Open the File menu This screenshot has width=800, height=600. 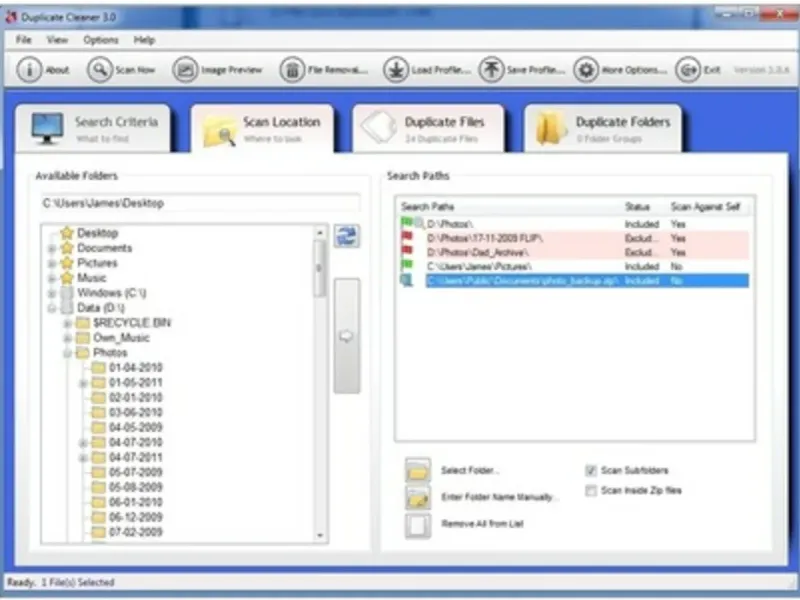[23, 40]
